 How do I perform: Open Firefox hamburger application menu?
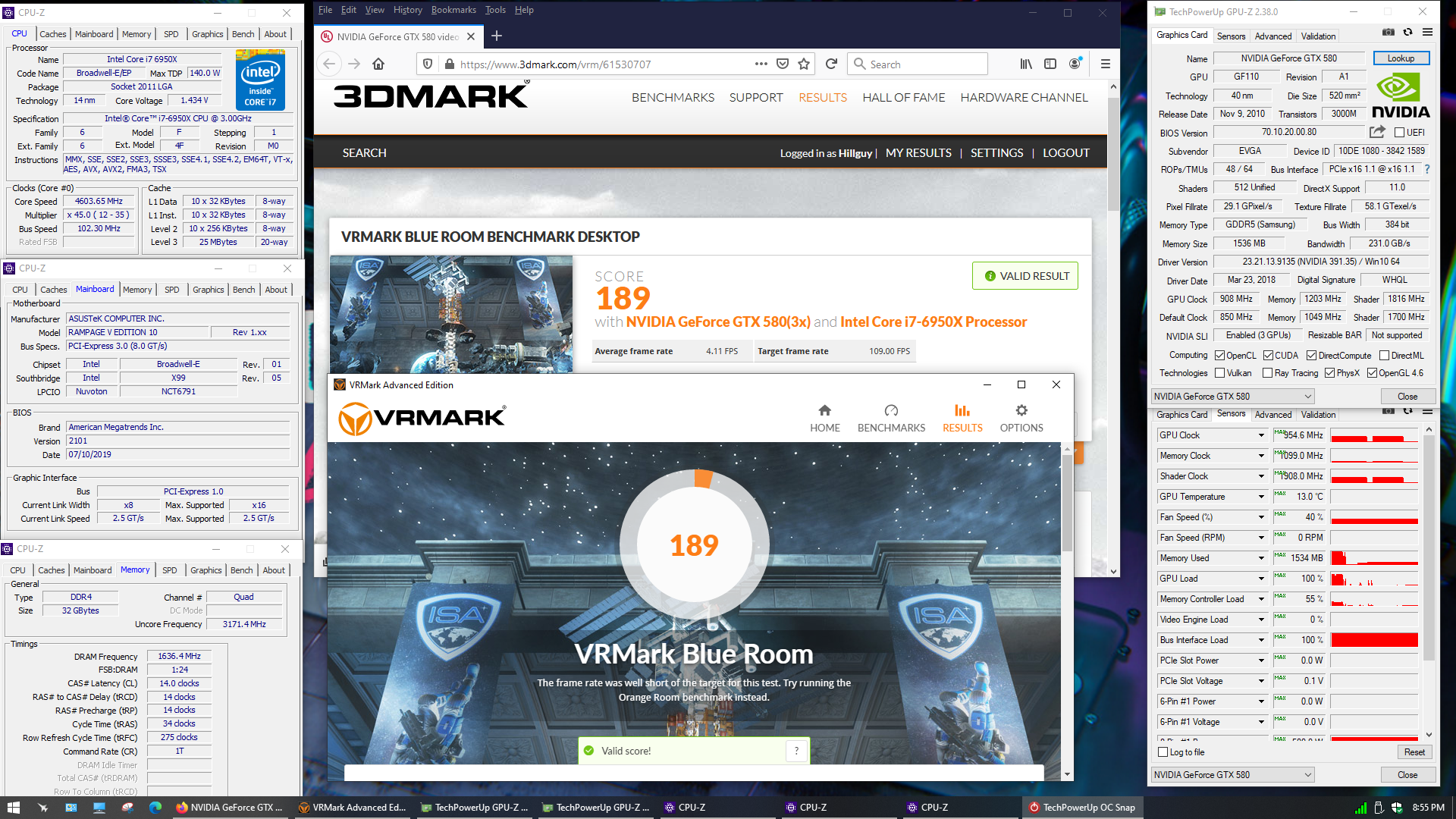pos(1105,64)
